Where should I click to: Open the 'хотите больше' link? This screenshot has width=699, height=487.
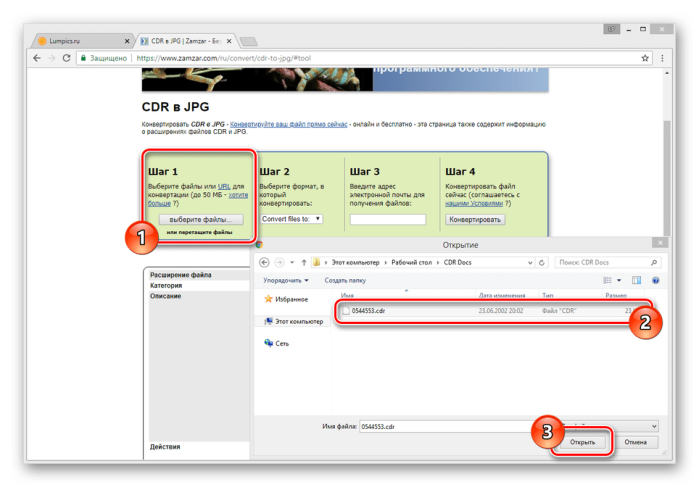pos(198,199)
